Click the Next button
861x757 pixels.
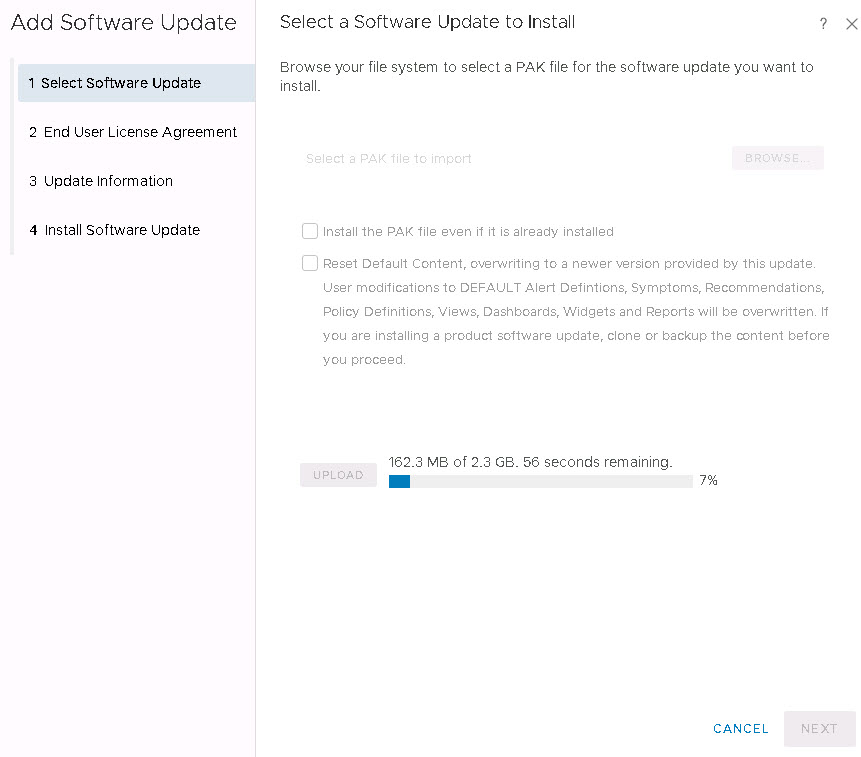(819, 728)
